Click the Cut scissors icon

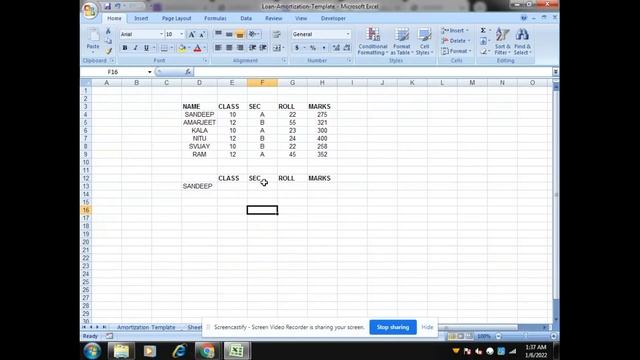pos(108,31)
